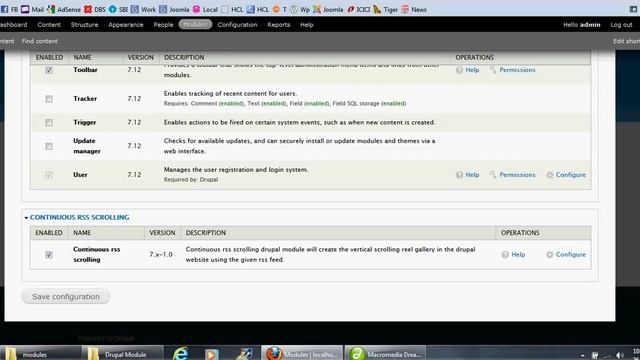The height and width of the screenshot is (360, 640).
Task: Click the Permissions key icon for Toolbar
Action: tap(493, 70)
